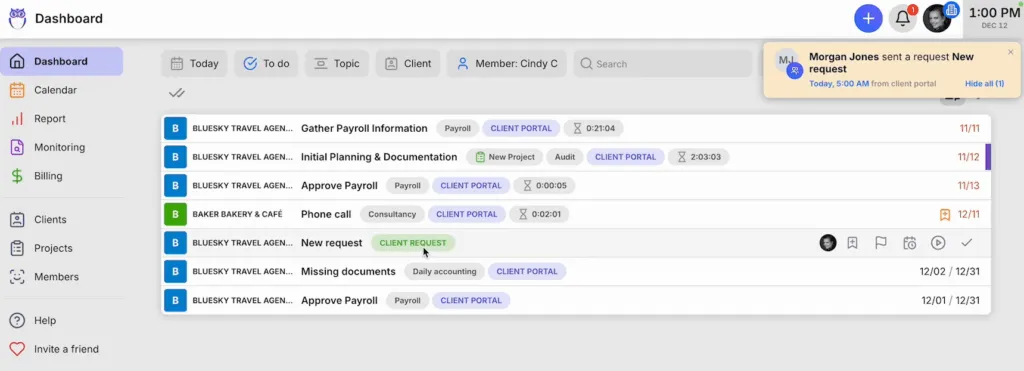The height and width of the screenshot is (371, 1024).
Task: Click the 1:00 PM Dec 12 clock
Action: 993,18
